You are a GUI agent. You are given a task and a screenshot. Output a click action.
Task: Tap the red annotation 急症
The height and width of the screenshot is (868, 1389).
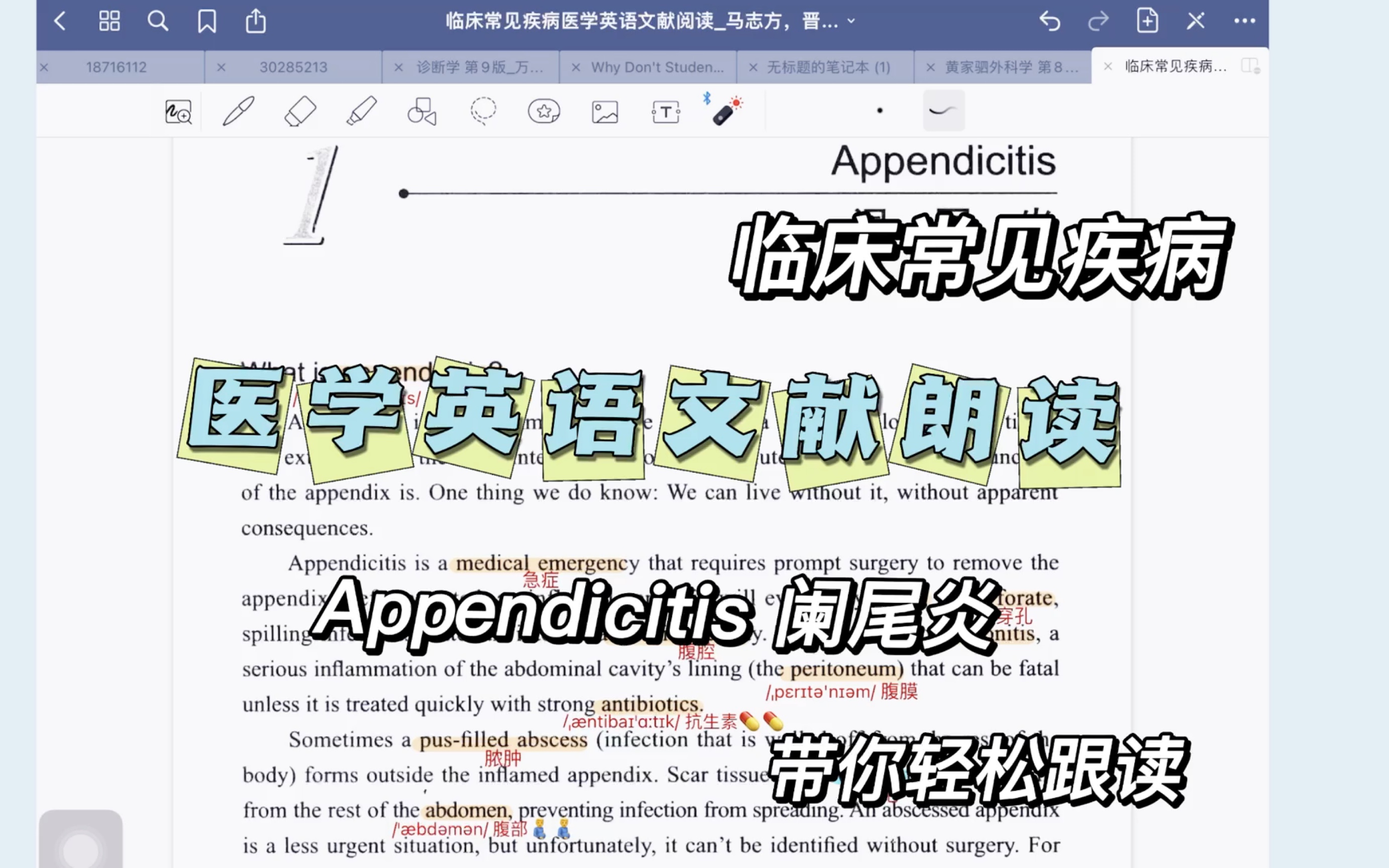540,580
